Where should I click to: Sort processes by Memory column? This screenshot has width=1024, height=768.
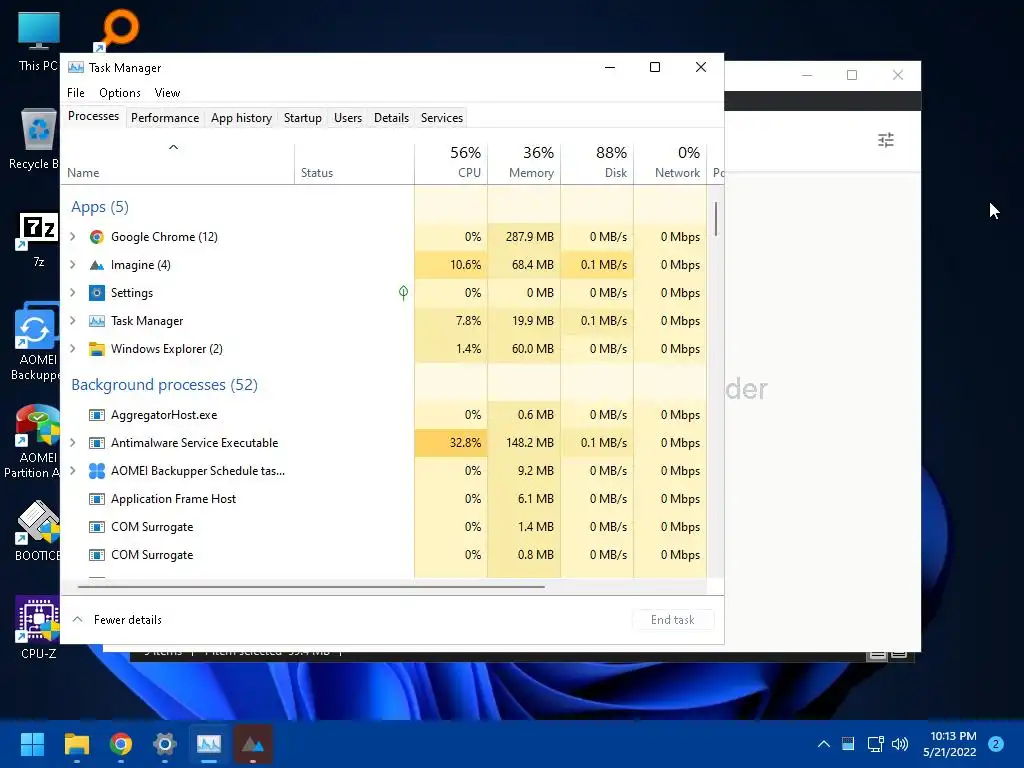524,162
